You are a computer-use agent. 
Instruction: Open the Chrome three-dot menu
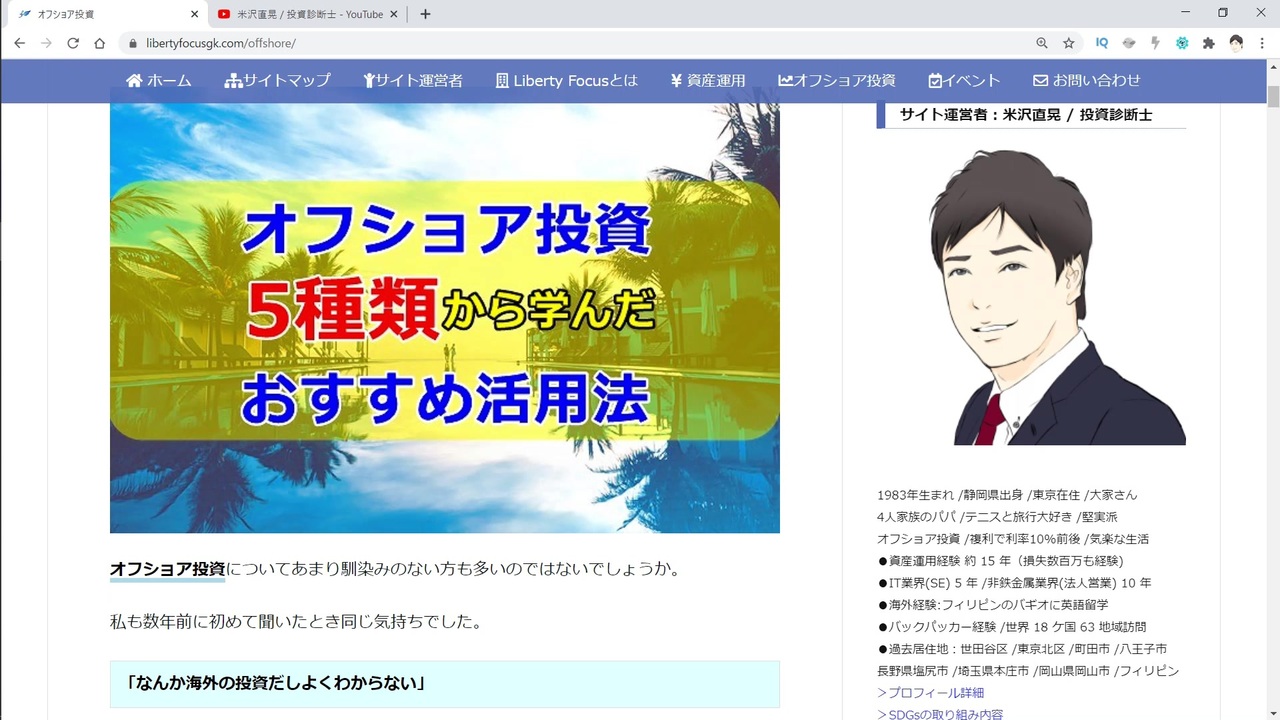pyautogui.click(x=1262, y=43)
